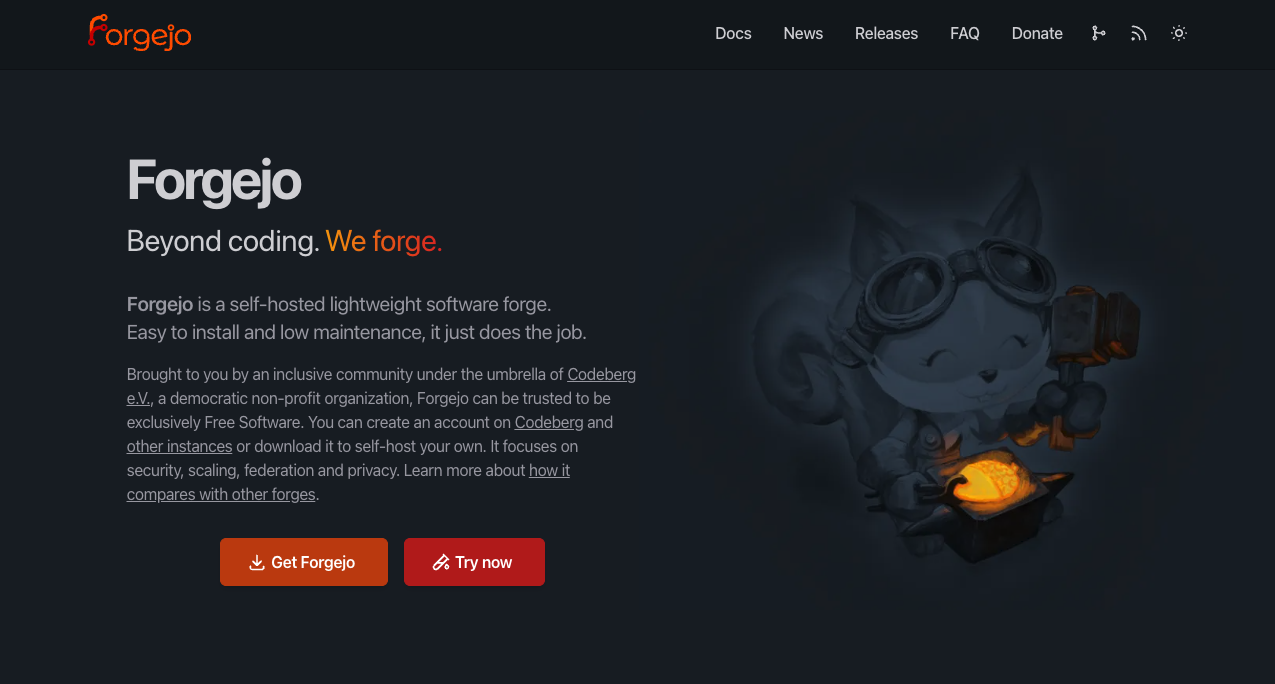Open the other instances link
This screenshot has height=684, width=1275.
click(179, 446)
